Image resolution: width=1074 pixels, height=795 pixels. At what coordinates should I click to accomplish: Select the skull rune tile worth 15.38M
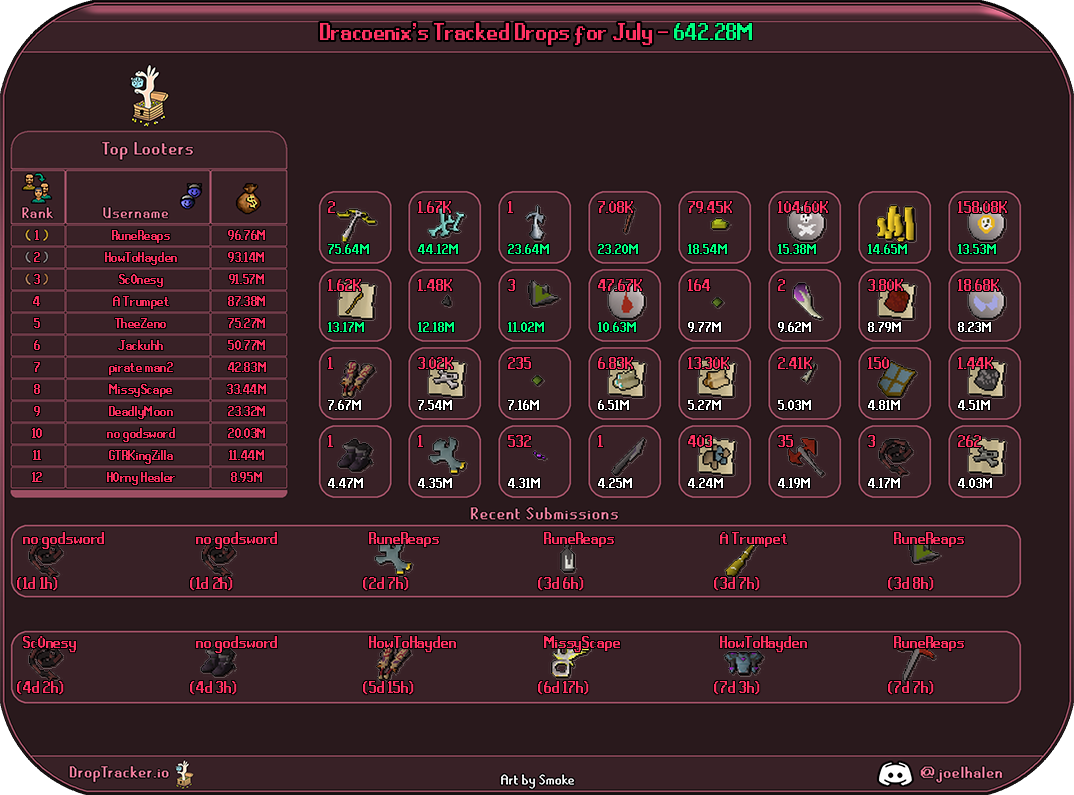804,227
